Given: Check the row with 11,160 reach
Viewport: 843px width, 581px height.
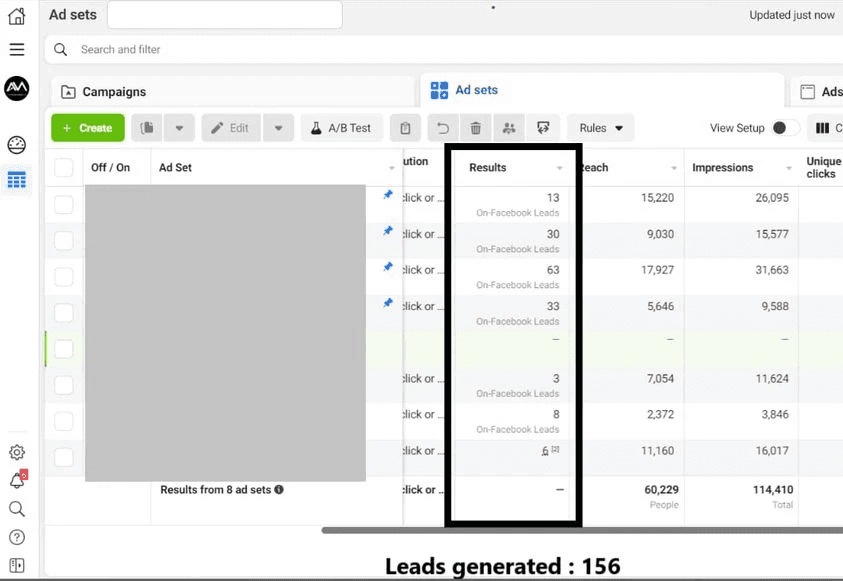Looking at the screenshot, I should point(63,457).
